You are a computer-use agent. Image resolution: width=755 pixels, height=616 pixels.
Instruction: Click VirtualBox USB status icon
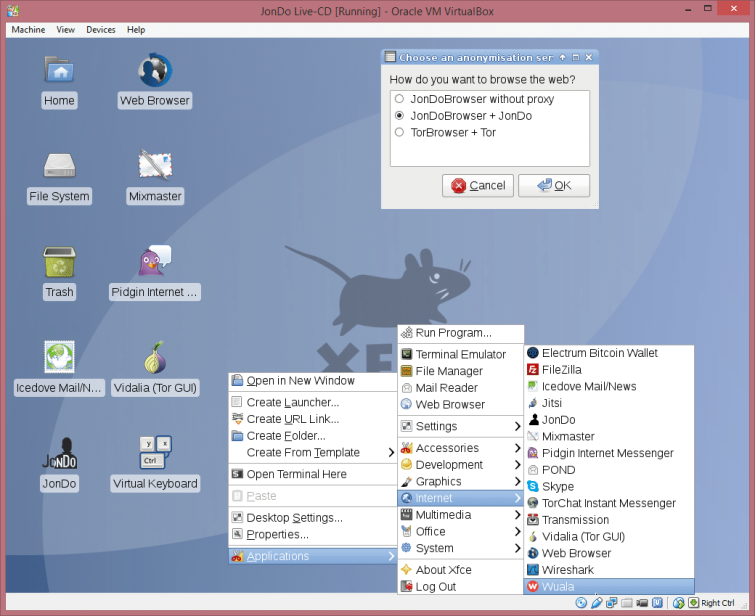tap(597, 603)
